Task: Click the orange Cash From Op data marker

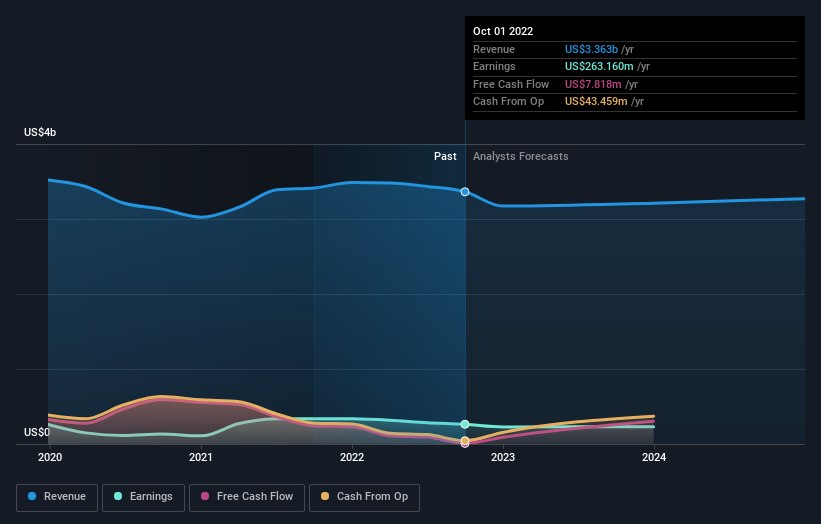Action: 465,440
